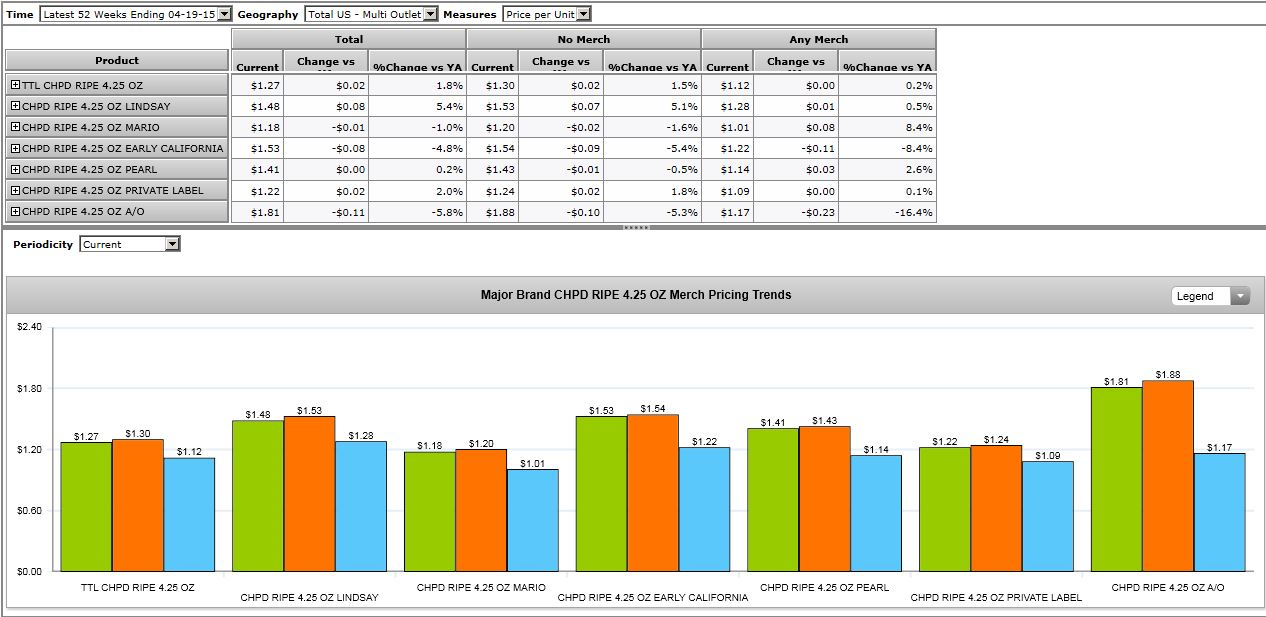This screenshot has height=617, width=1266.
Task: Expand the PRIVATE LABEL product row
Action: (x=15, y=191)
